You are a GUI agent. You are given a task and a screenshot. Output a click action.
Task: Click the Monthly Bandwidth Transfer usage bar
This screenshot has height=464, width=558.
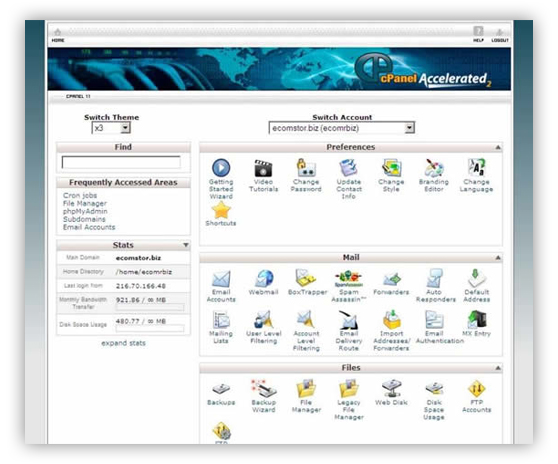click(x=150, y=308)
